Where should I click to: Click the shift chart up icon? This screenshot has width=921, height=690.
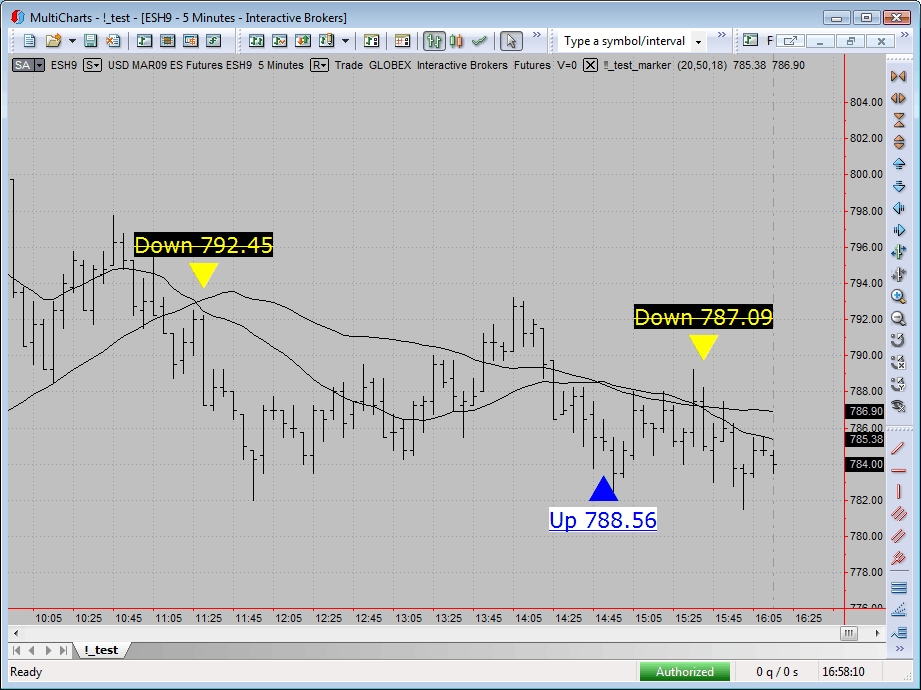click(x=899, y=164)
